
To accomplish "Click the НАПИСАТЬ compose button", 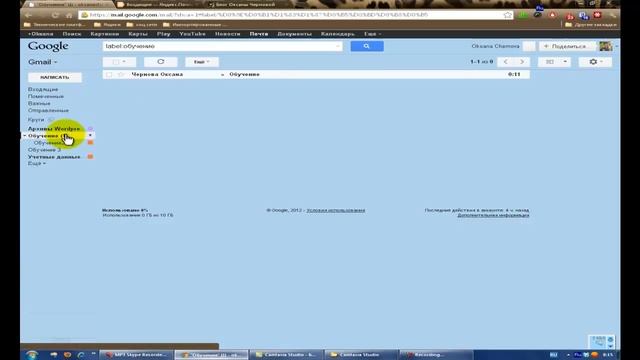I will click(55, 77).
